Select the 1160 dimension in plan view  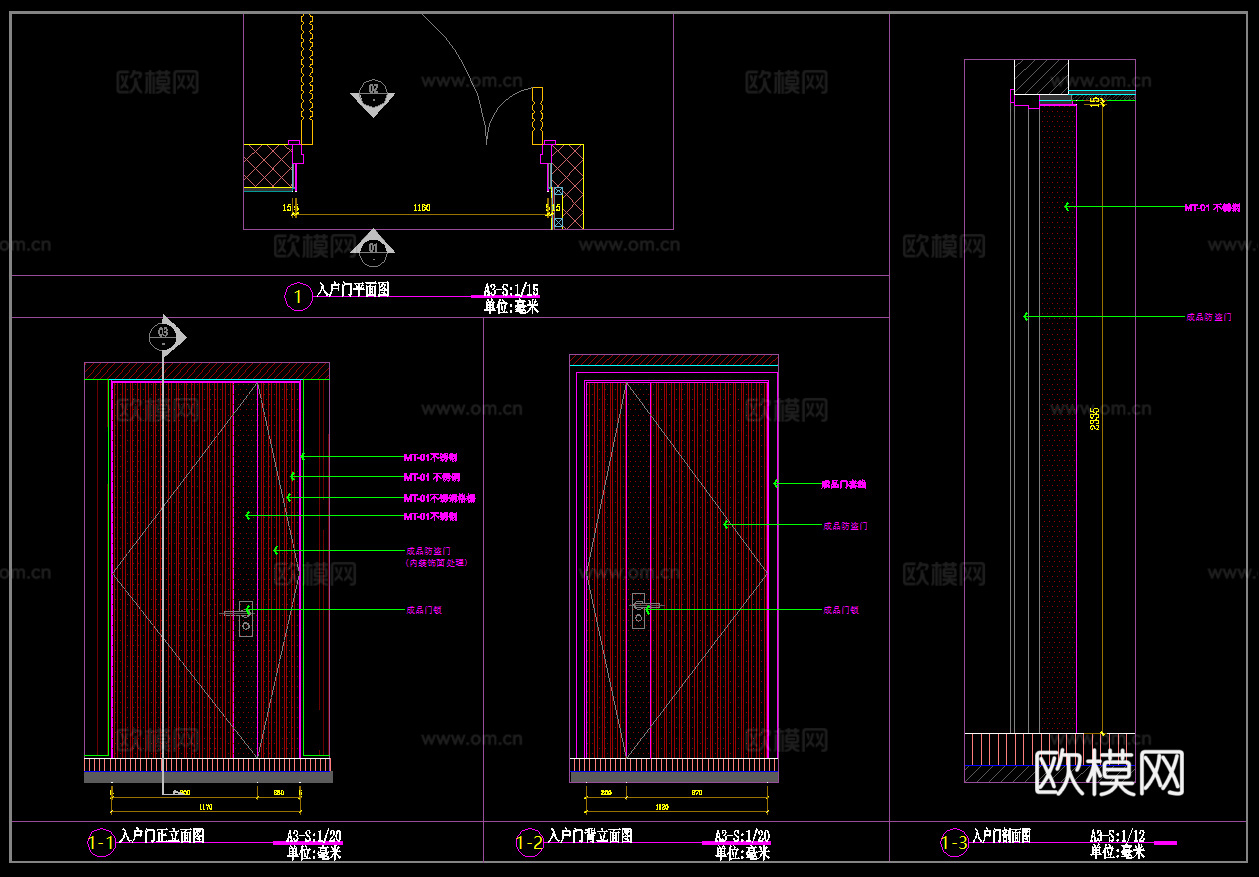(x=422, y=208)
